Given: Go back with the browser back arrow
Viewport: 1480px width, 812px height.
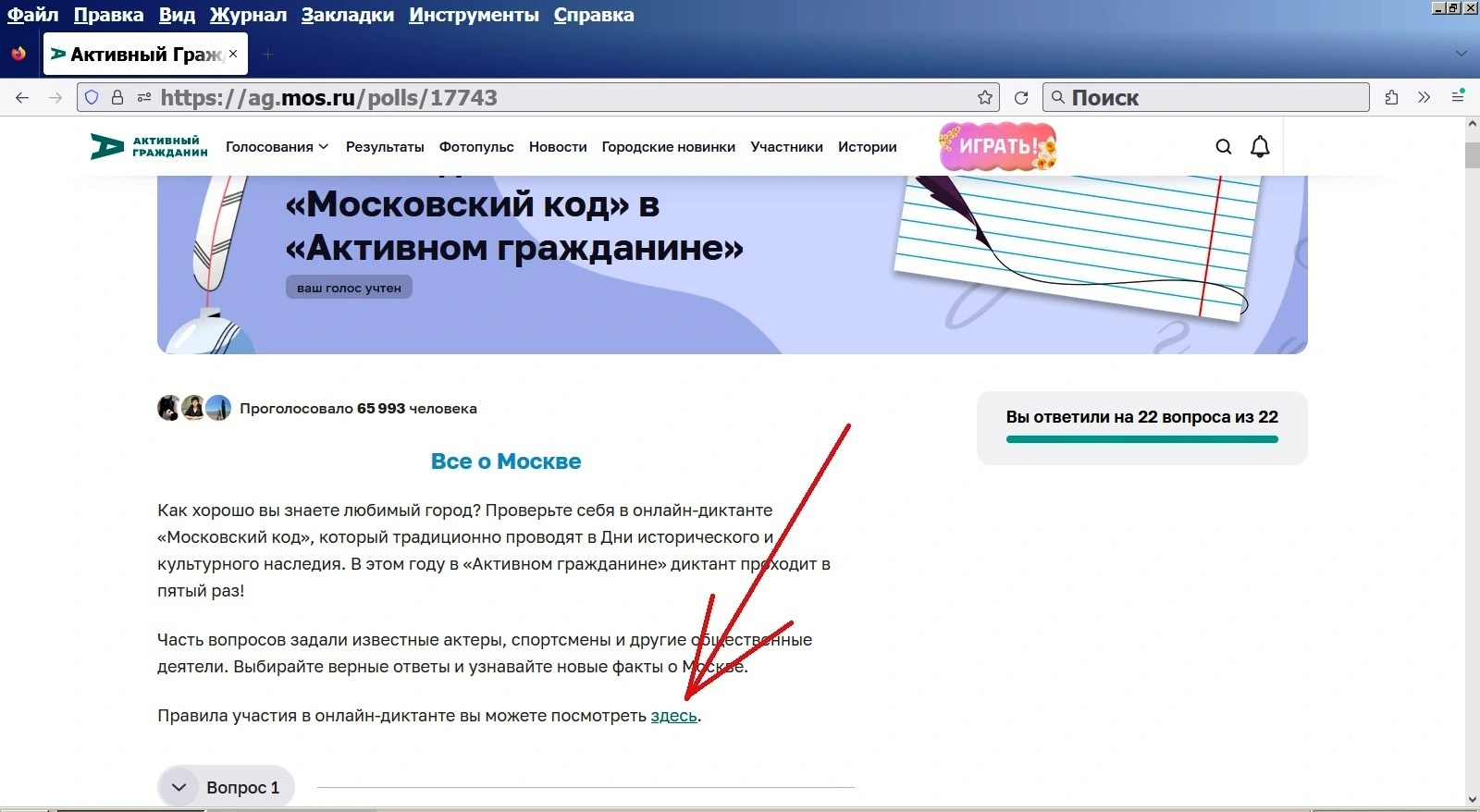Looking at the screenshot, I should (x=22, y=97).
